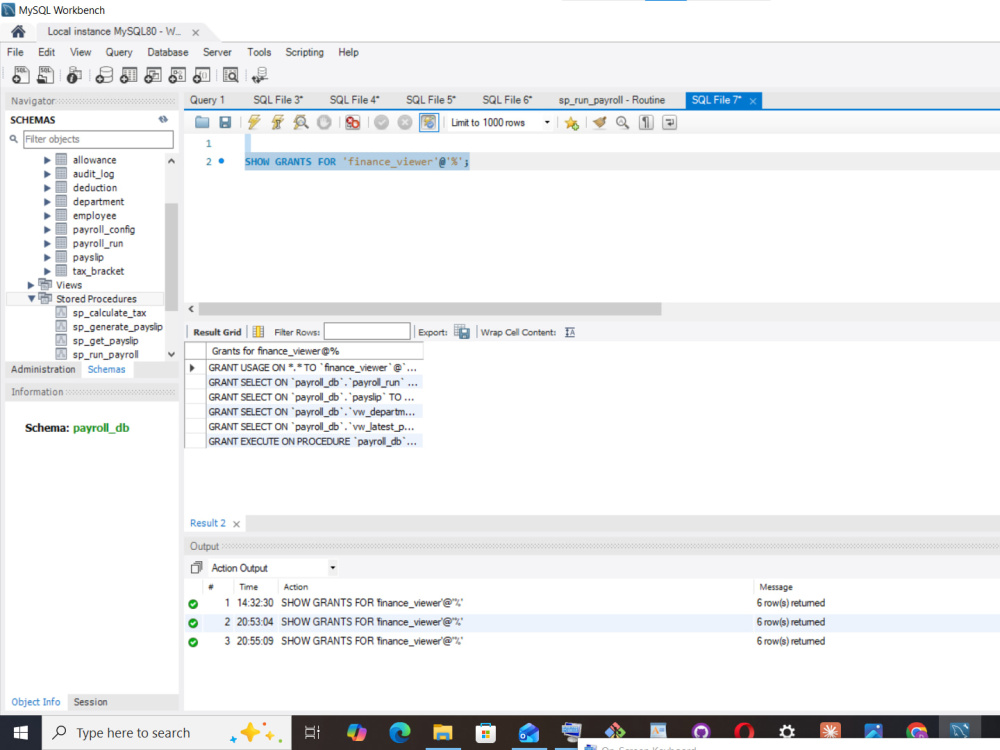The image size is (1000, 750).
Task: Commit the transaction icon
Action: tap(381, 122)
